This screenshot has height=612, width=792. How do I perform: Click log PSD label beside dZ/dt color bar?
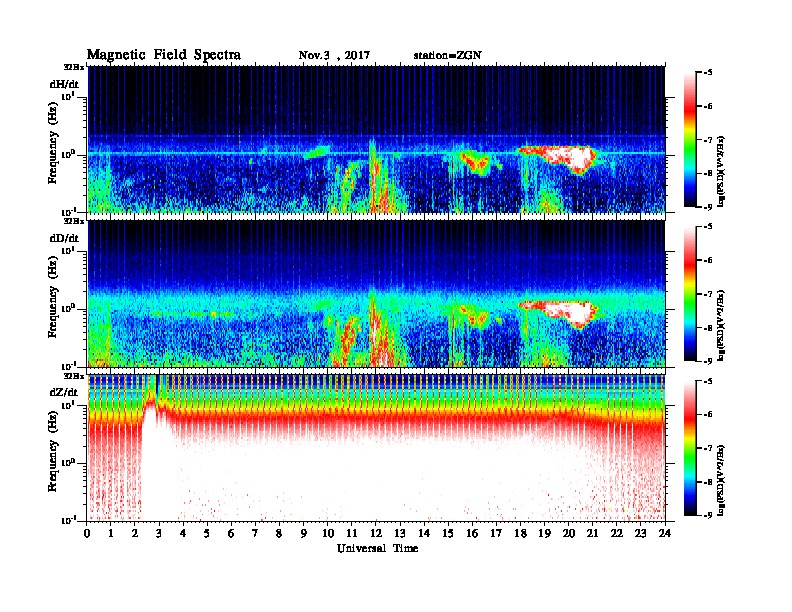pyautogui.click(x=721, y=480)
